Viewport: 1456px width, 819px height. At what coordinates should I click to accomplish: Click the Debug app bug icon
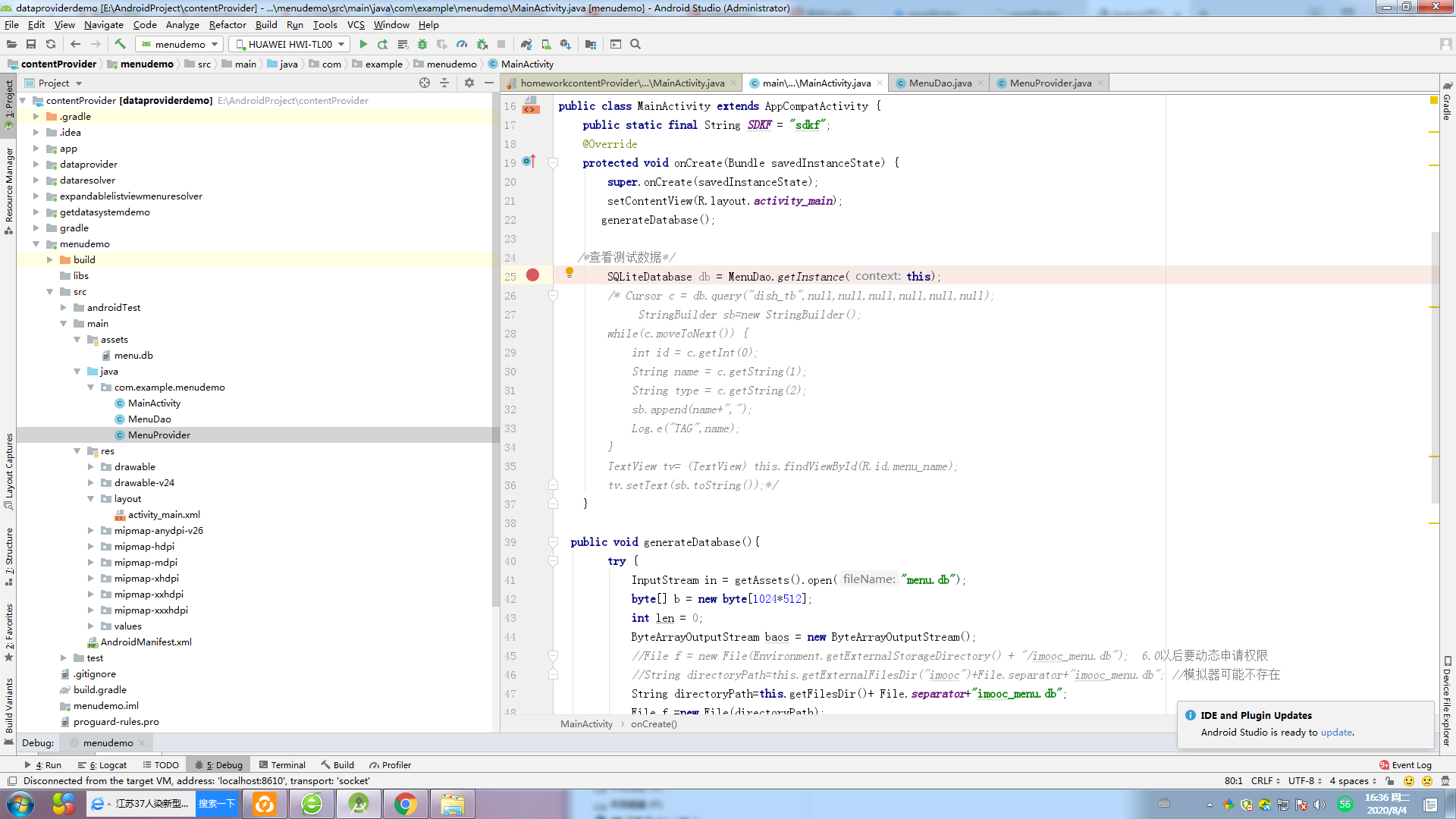pyautogui.click(x=422, y=44)
